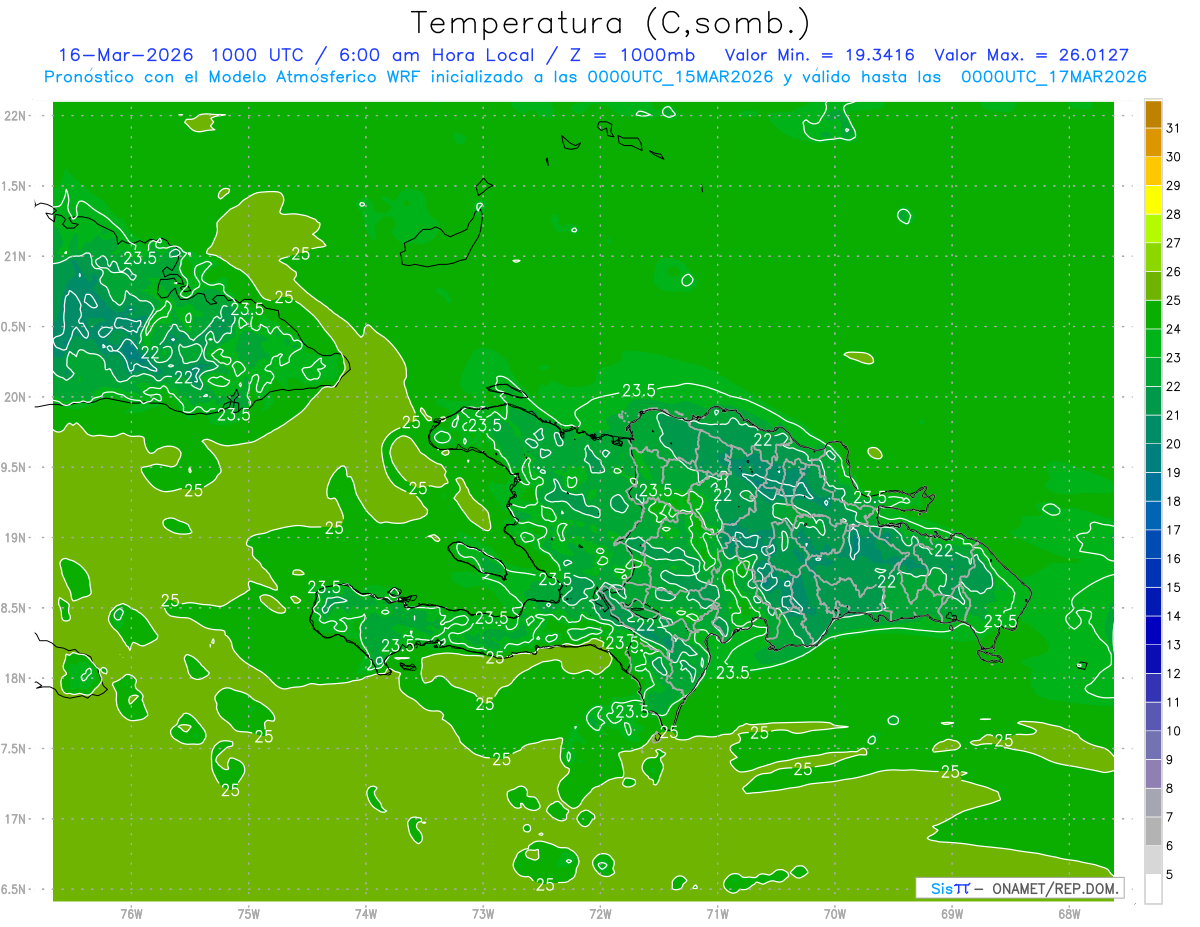Image resolution: width=1200 pixels, height=927 pixels.
Task: Click the "17N" latitude axis label
Action: click(16, 820)
